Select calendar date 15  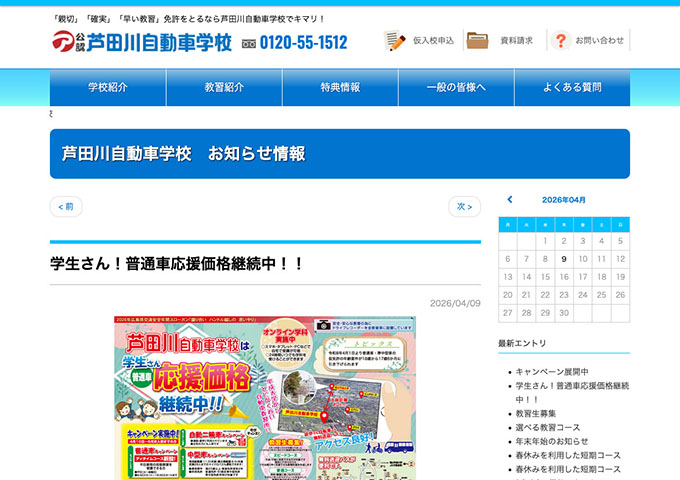point(545,277)
